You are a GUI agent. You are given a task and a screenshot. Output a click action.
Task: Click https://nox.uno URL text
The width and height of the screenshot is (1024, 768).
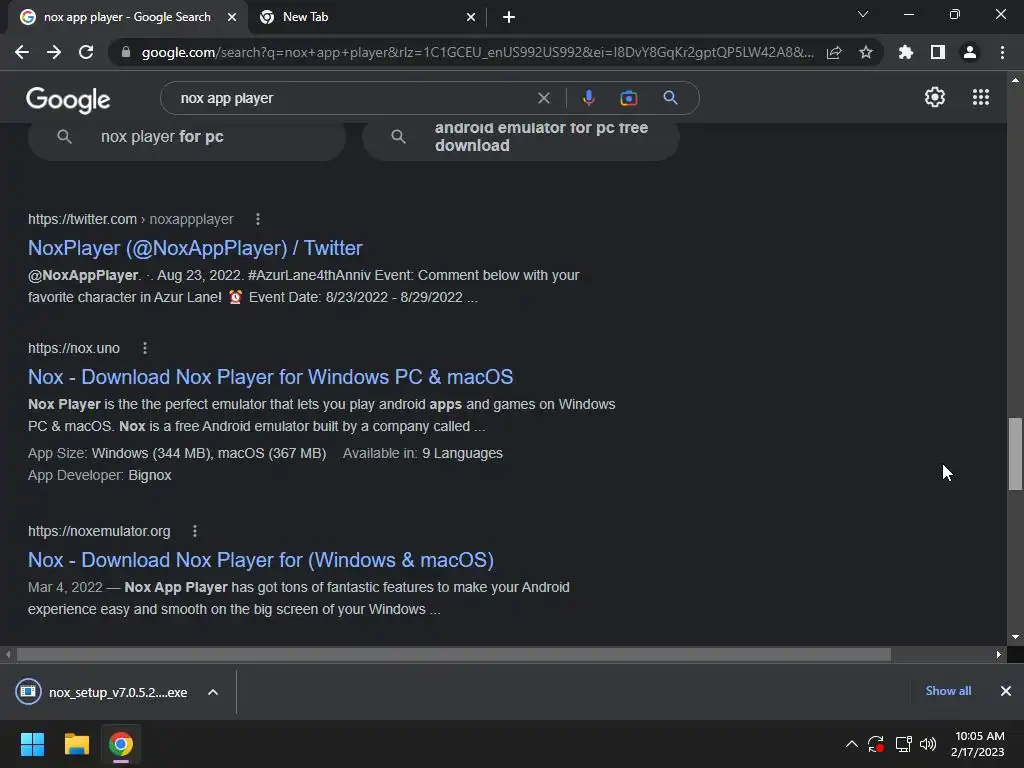(74, 348)
